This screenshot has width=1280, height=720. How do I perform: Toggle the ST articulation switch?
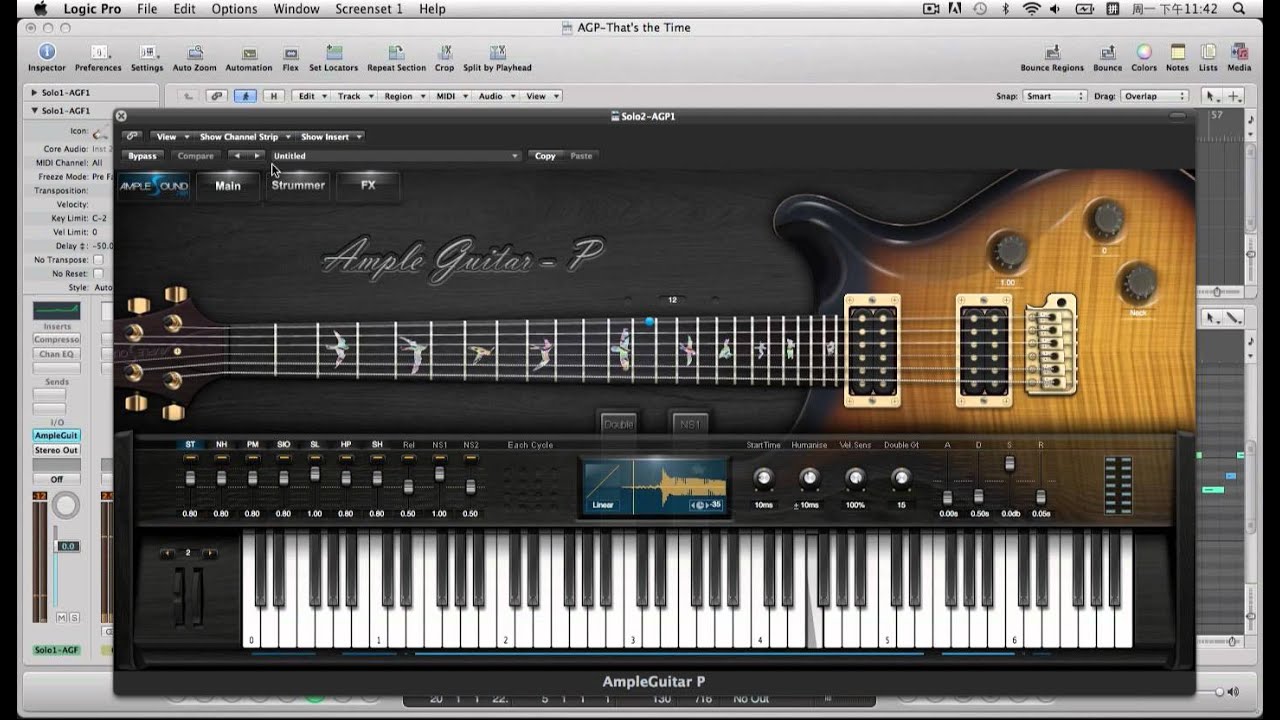click(x=190, y=445)
